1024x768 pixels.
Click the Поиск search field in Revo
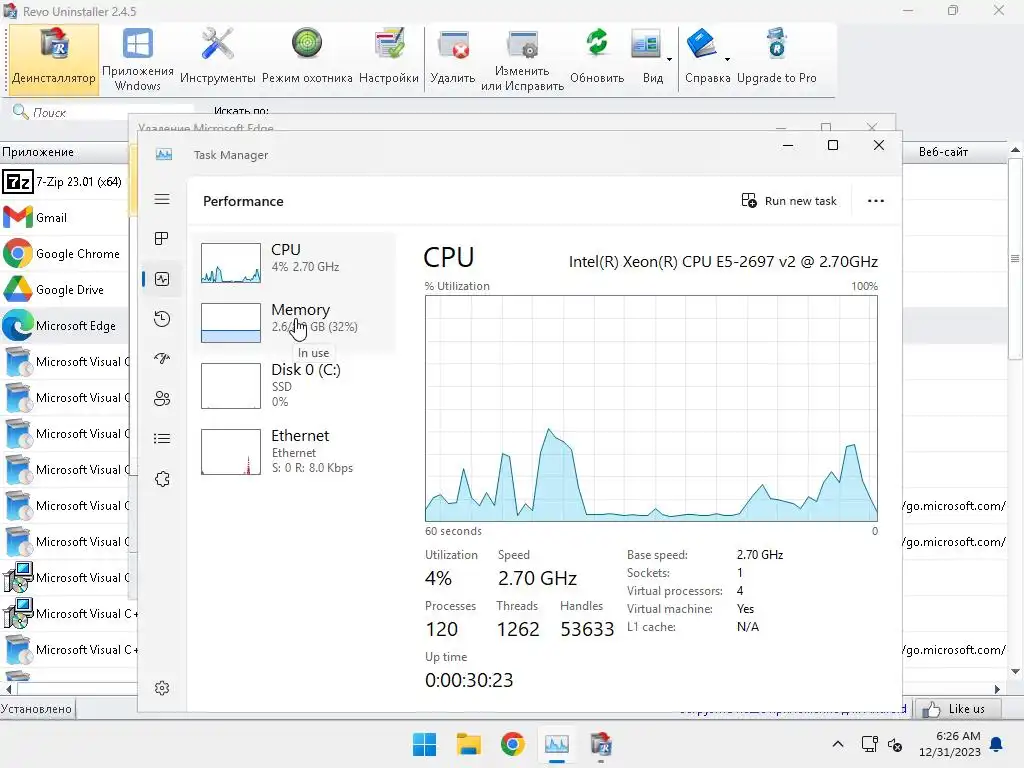104,112
